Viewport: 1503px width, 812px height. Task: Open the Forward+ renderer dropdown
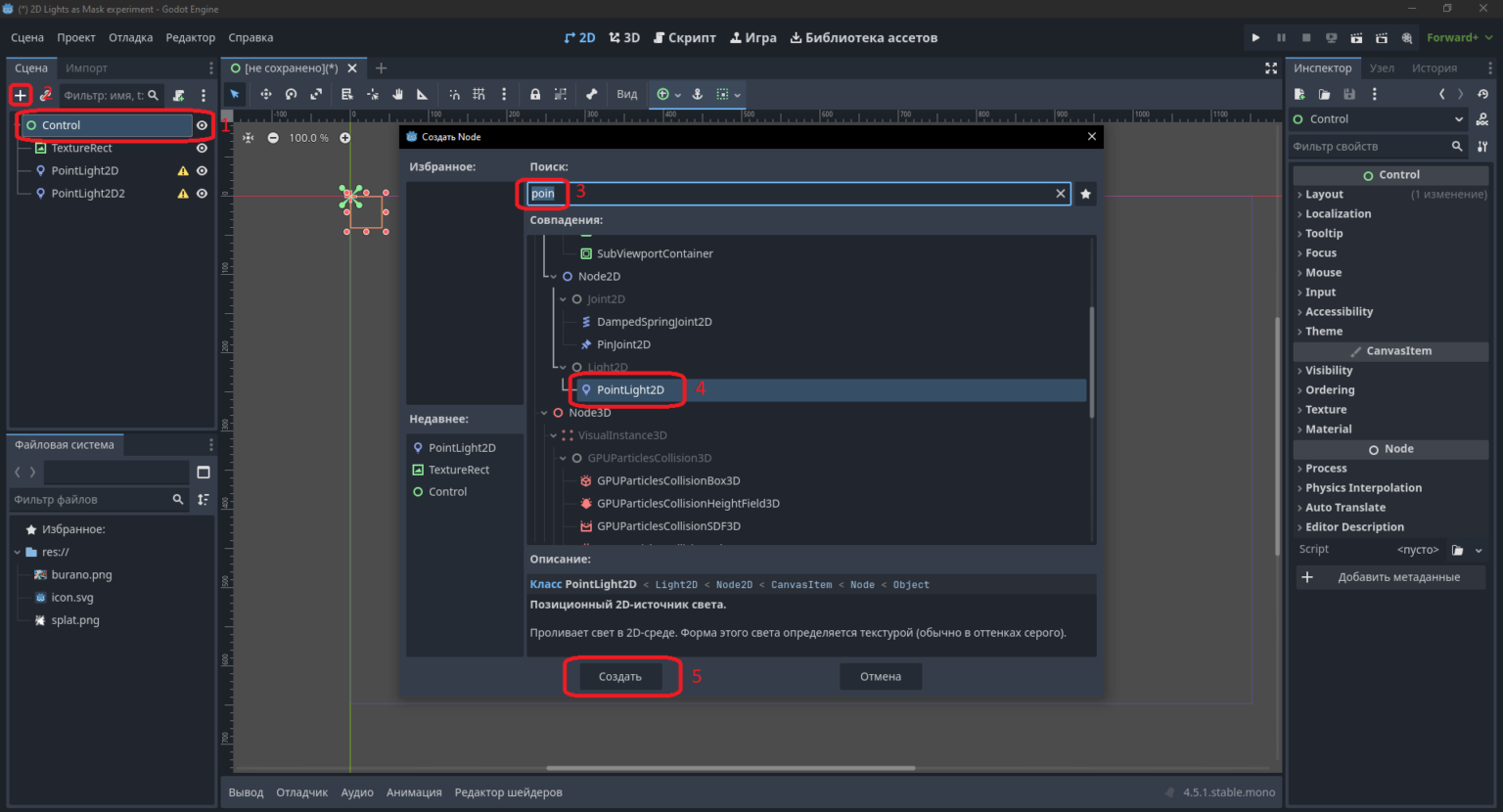1459,37
